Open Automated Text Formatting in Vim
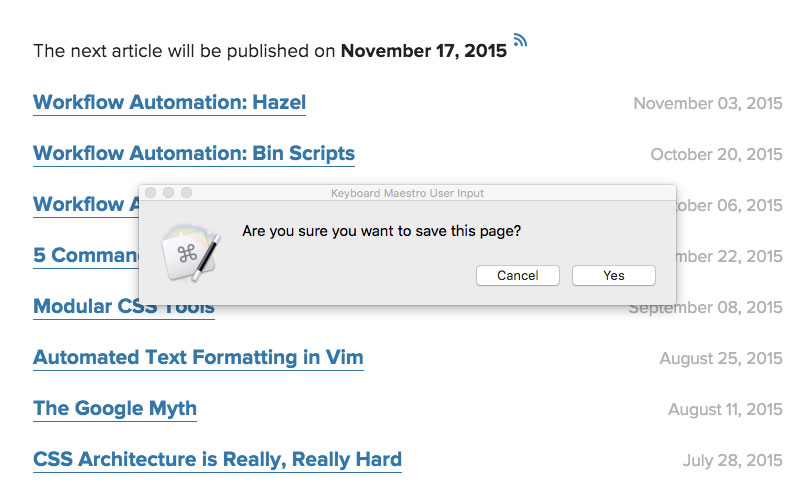Viewport: 809px width, 487px height. 198,357
